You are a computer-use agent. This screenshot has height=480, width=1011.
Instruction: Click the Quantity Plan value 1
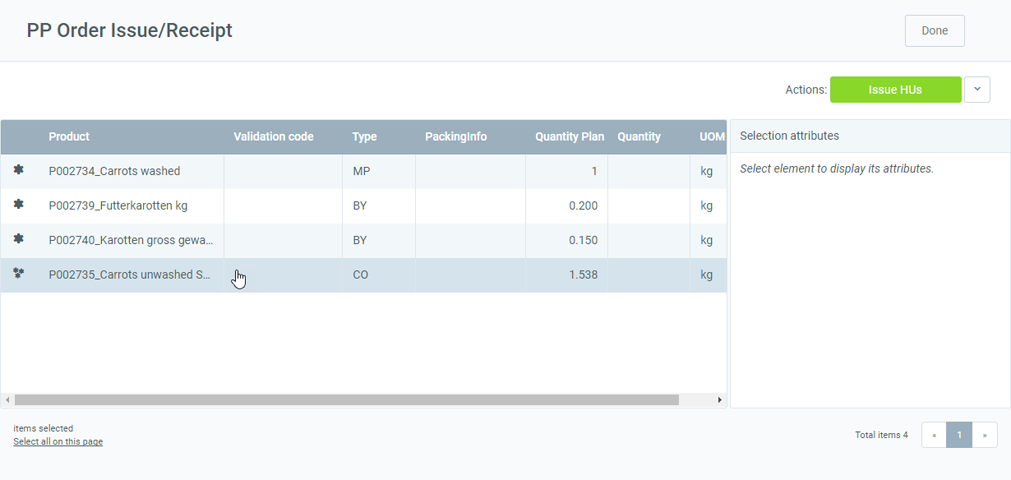[594, 171]
